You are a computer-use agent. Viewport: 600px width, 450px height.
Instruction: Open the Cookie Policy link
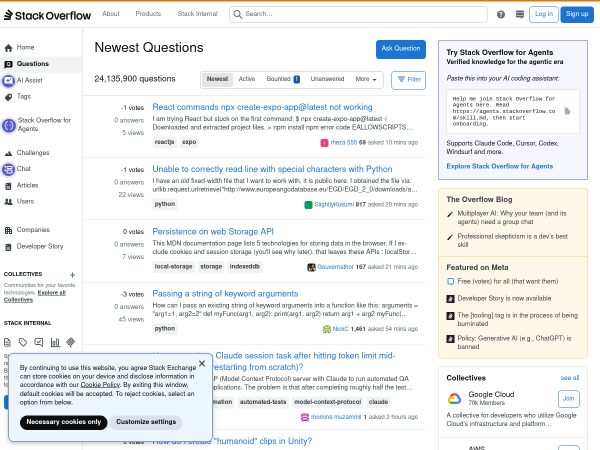(100, 385)
